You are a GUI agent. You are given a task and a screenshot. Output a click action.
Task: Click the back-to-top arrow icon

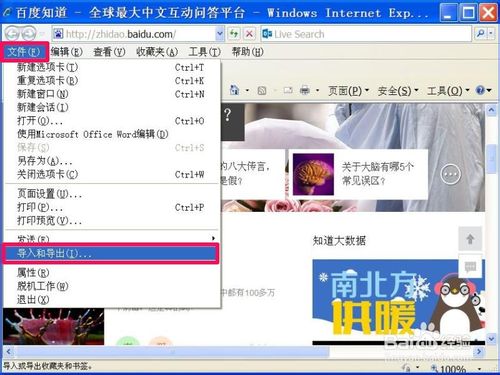coord(470,239)
